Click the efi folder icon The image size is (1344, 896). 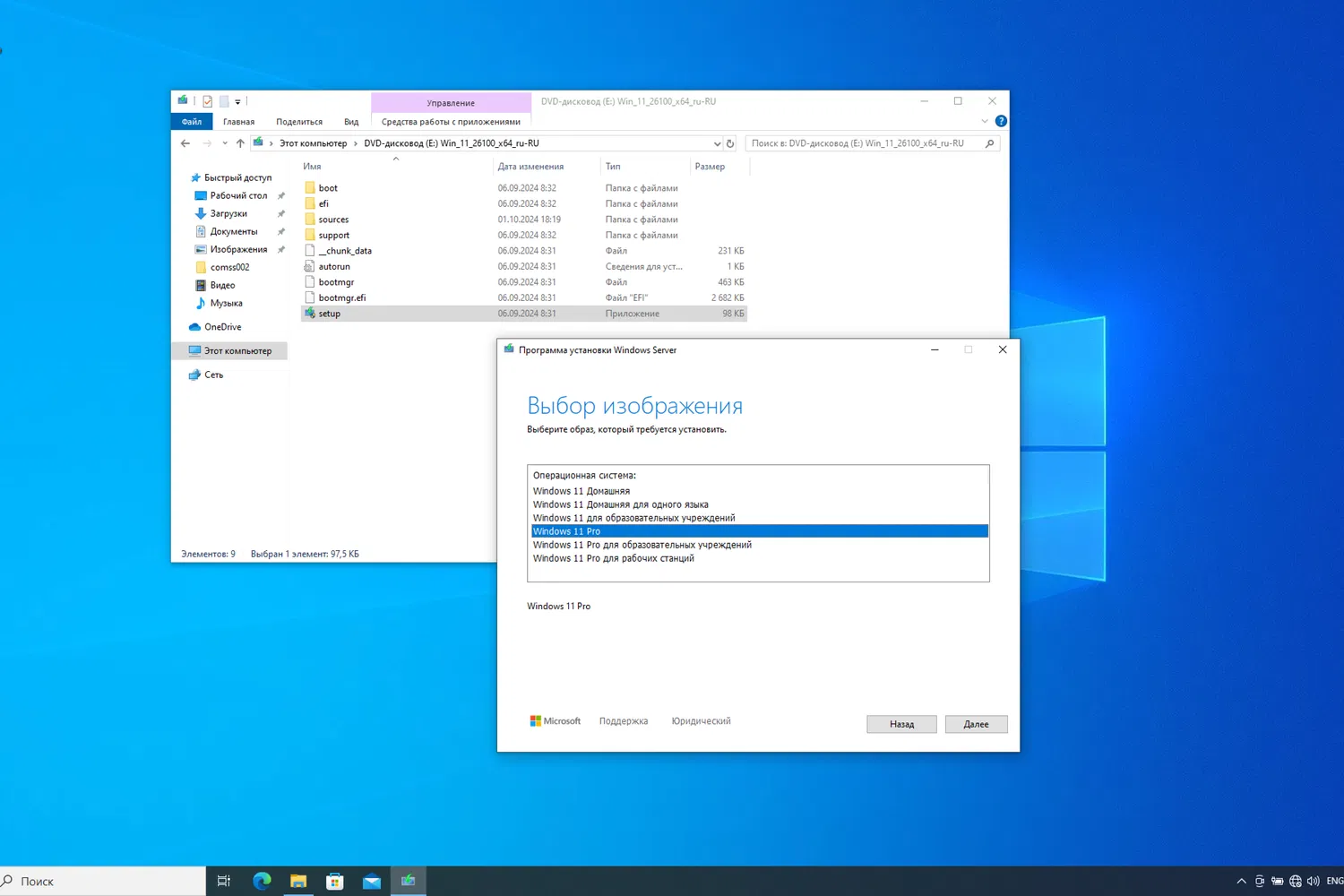[310, 203]
